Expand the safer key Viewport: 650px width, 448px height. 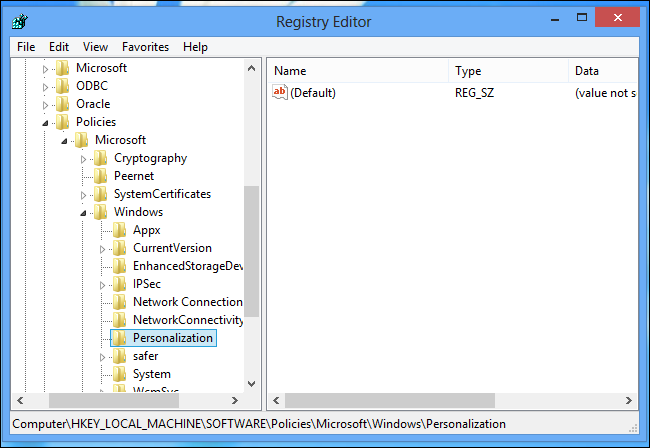pyautogui.click(x=102, y=357)
